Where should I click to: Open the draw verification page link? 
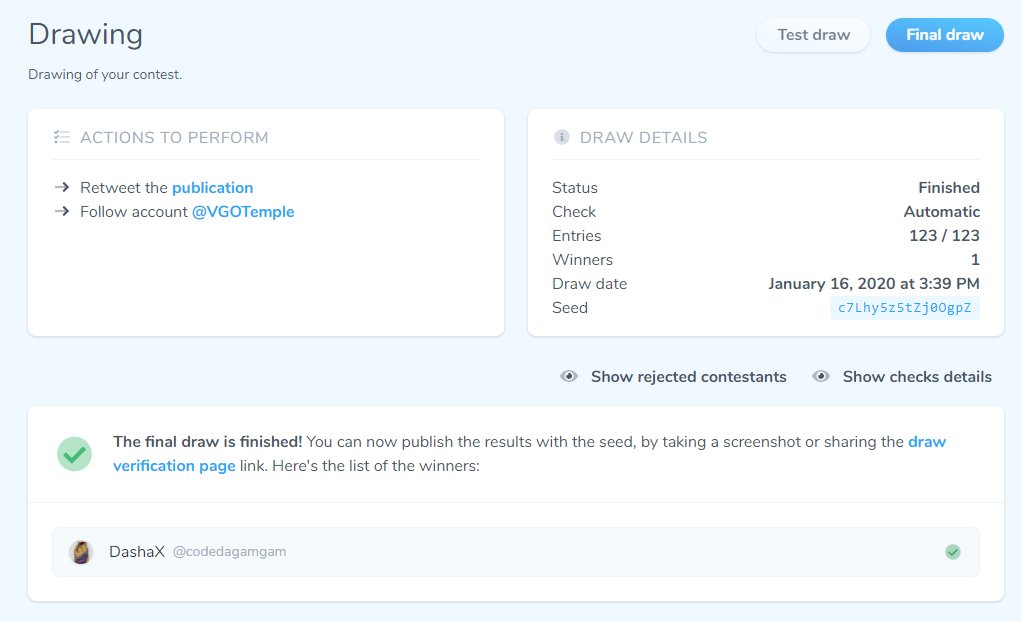pos(529,454)
